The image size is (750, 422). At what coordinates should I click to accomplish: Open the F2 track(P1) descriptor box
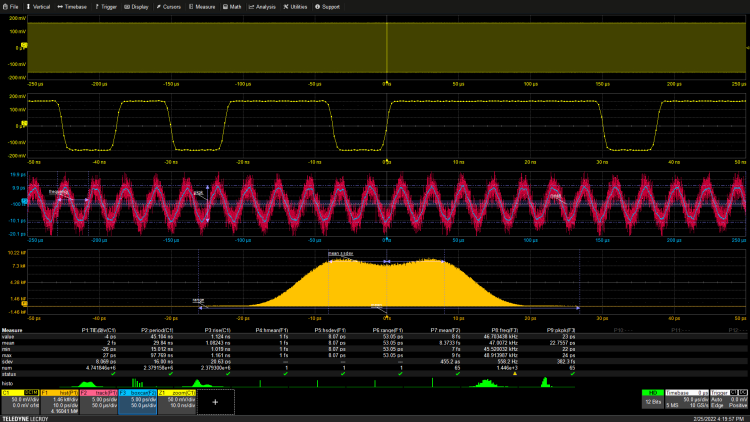click(99, 402)
